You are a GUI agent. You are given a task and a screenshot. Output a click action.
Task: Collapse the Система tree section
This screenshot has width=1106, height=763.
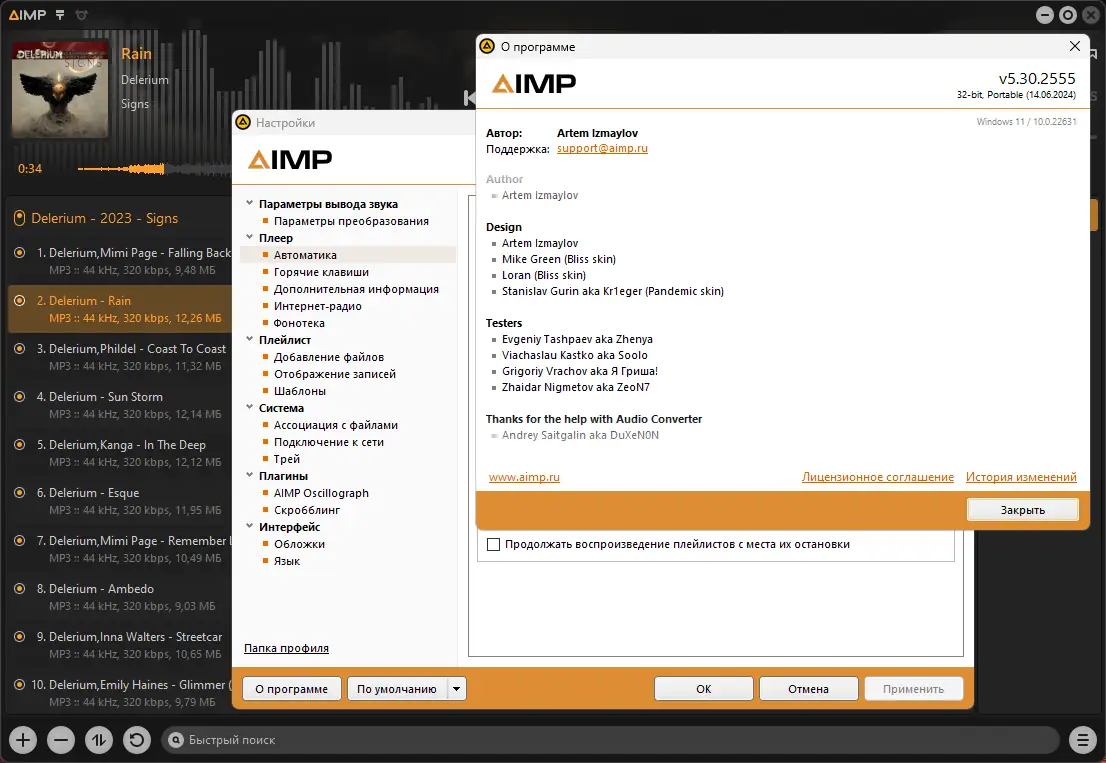tap(249, 407)
